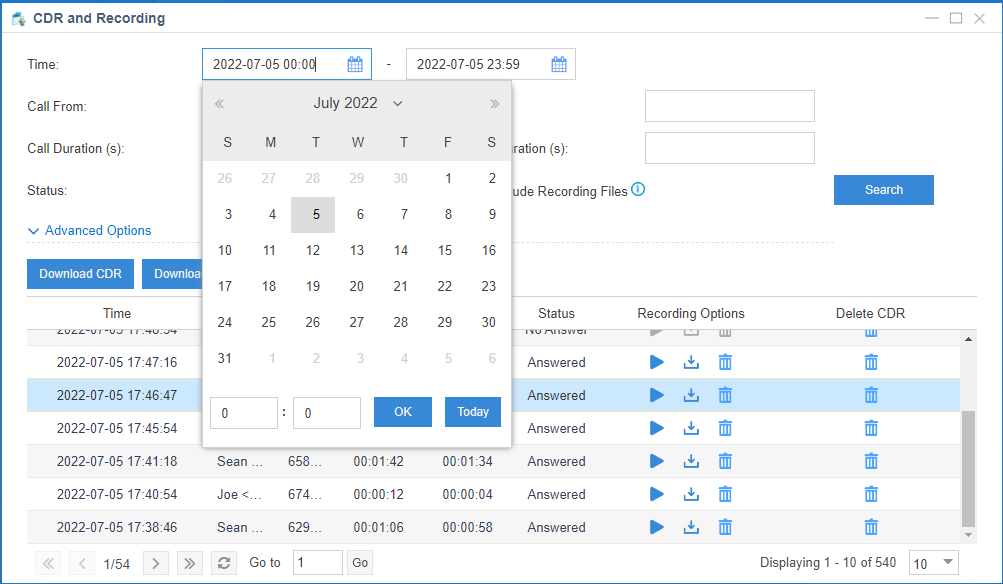The image size is (1003, 584).
Task: Go to the first page of records
Action: pos(47,562)
